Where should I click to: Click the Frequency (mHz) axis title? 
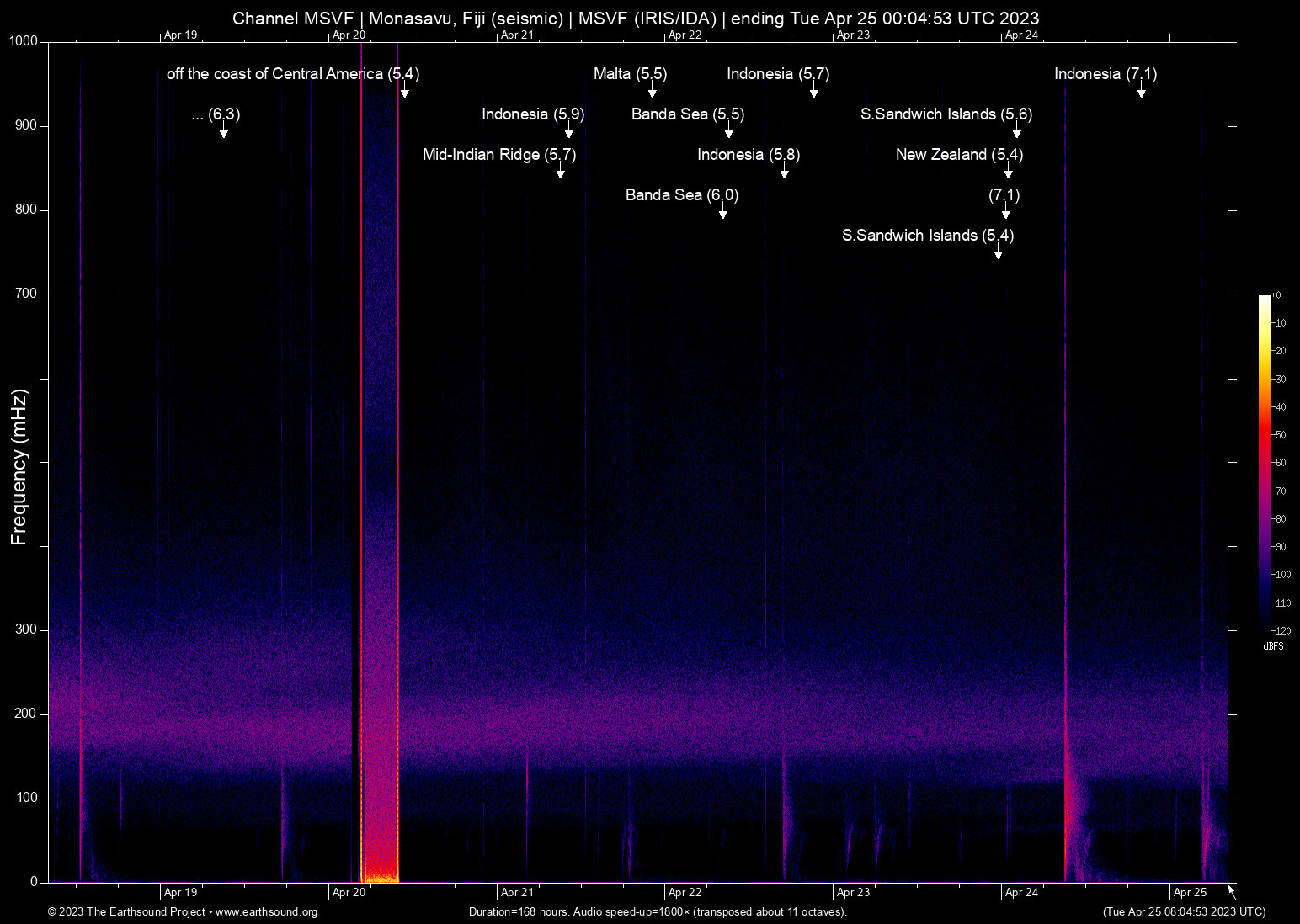19,467
